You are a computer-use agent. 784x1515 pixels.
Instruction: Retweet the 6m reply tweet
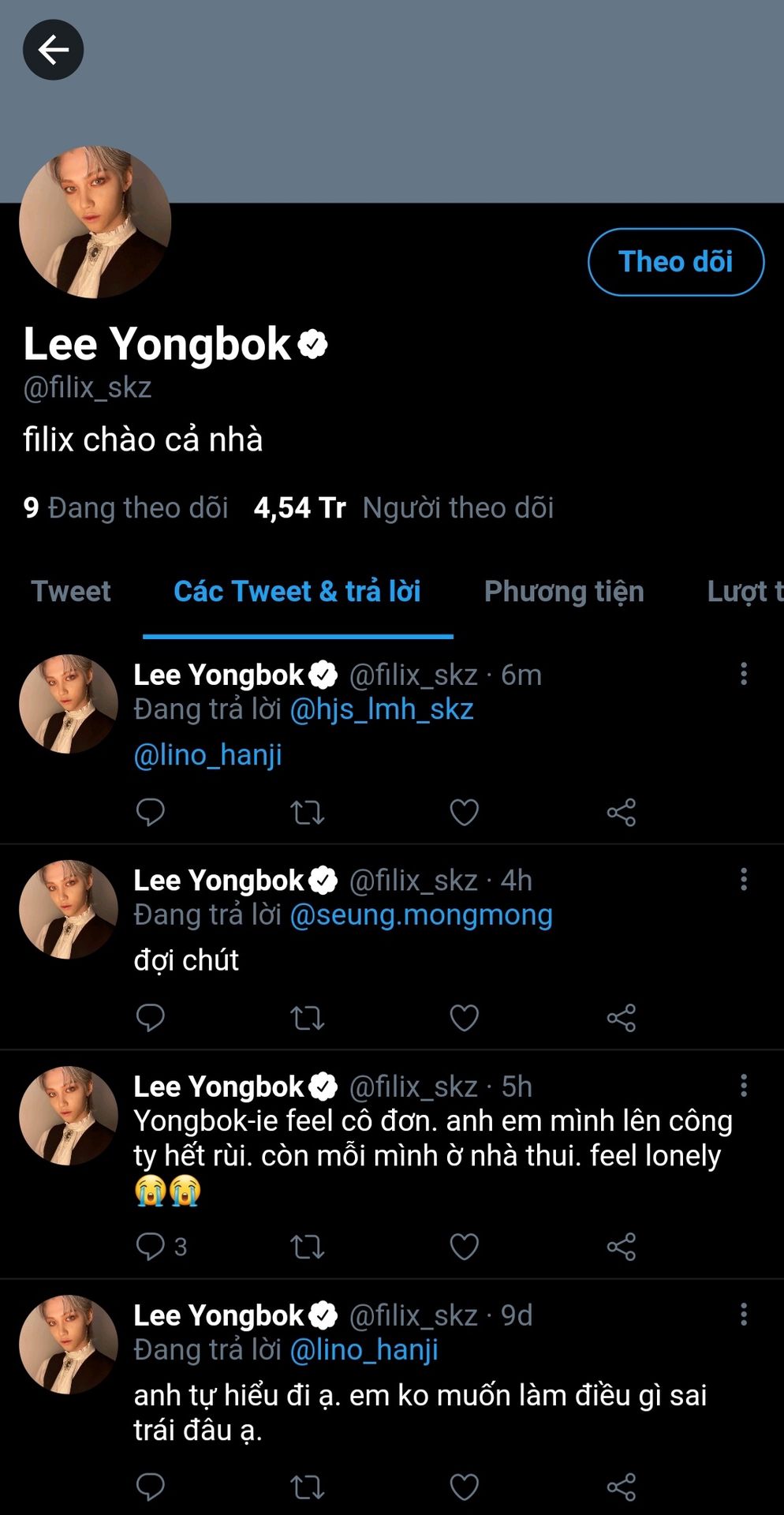pyautogui.click(x=307, y=812)
